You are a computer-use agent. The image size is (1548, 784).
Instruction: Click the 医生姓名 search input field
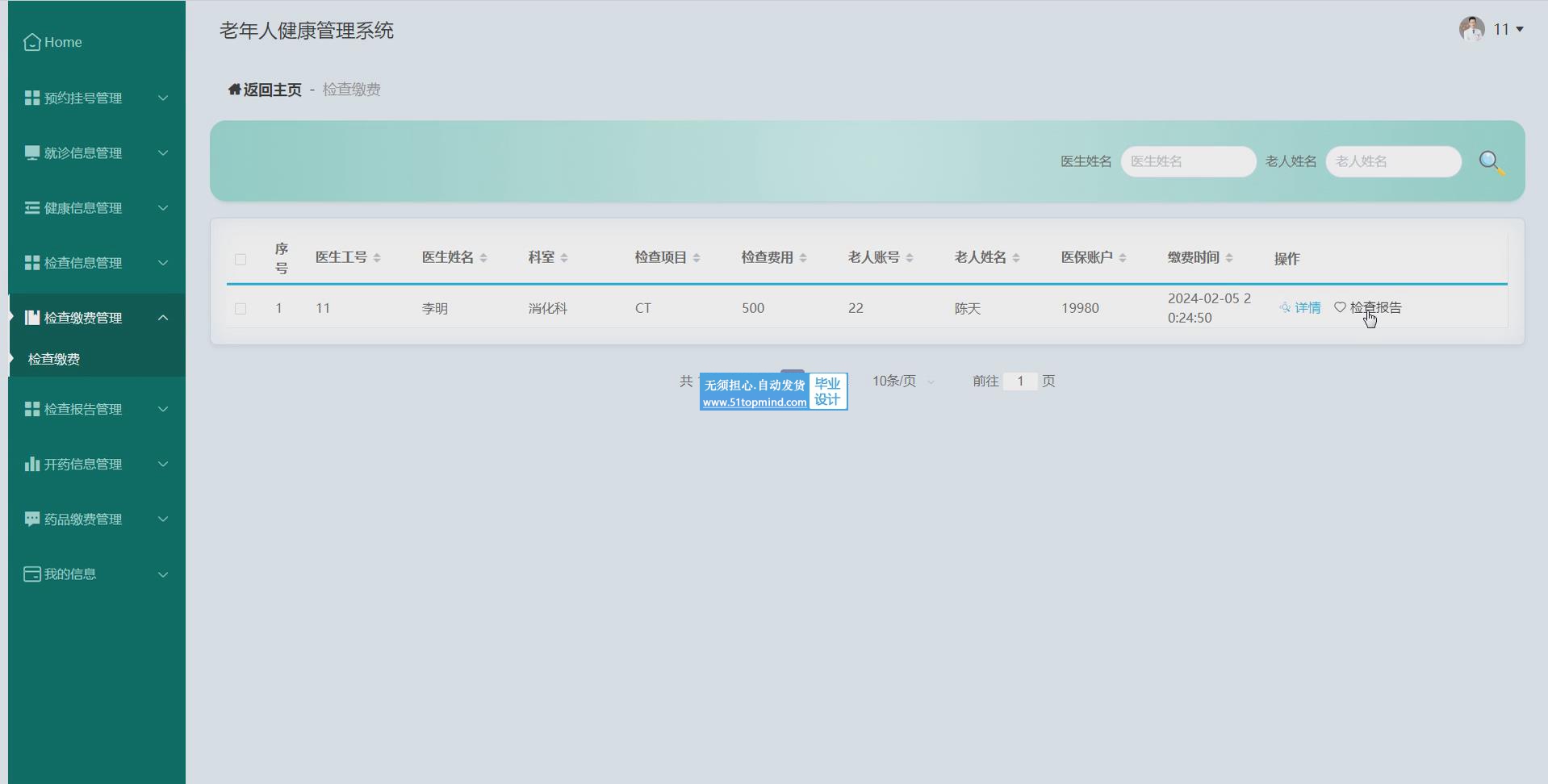pyautogui.click(x=1187, y=161)
